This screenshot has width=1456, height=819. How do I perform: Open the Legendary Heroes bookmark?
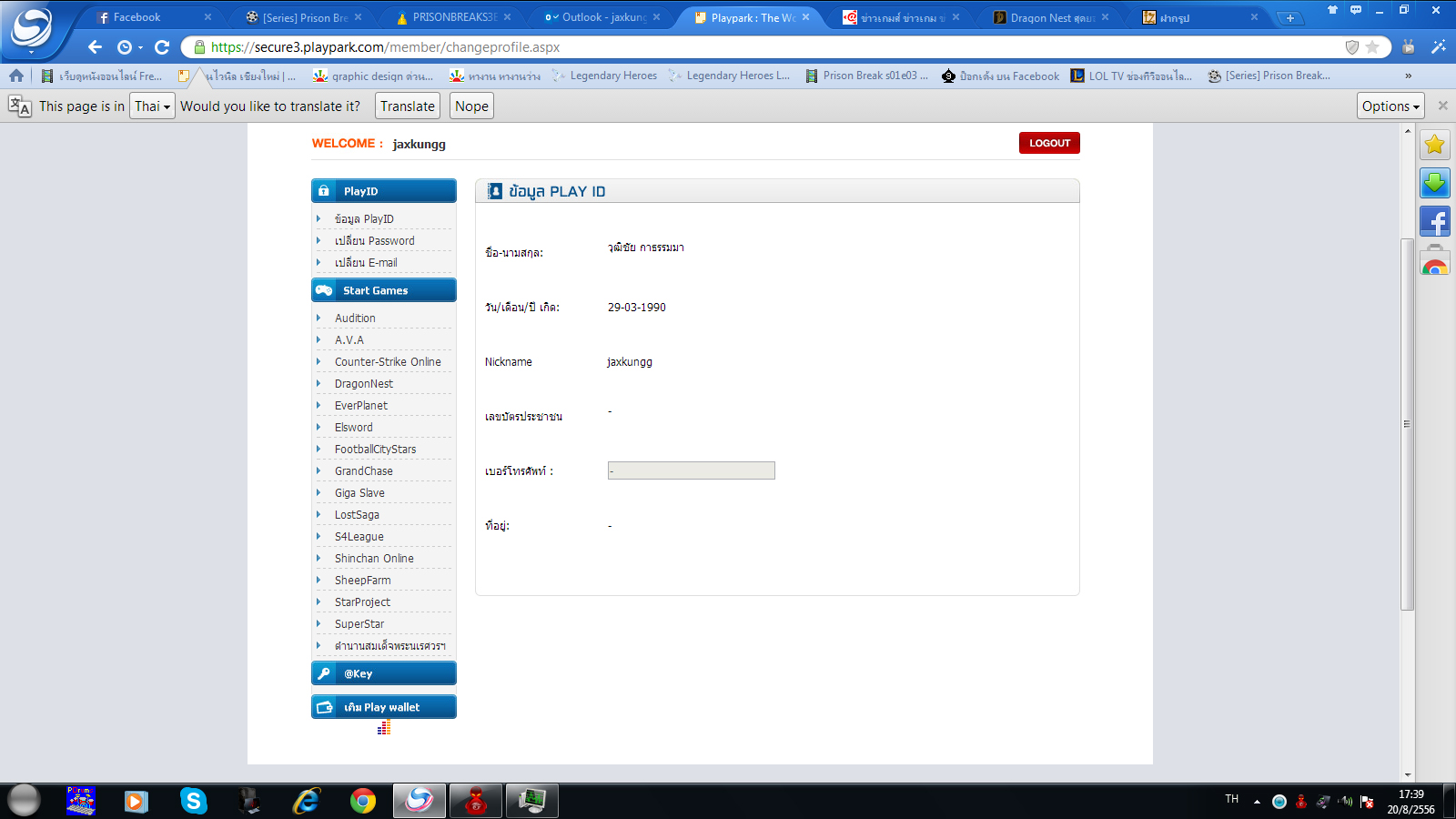605,76
